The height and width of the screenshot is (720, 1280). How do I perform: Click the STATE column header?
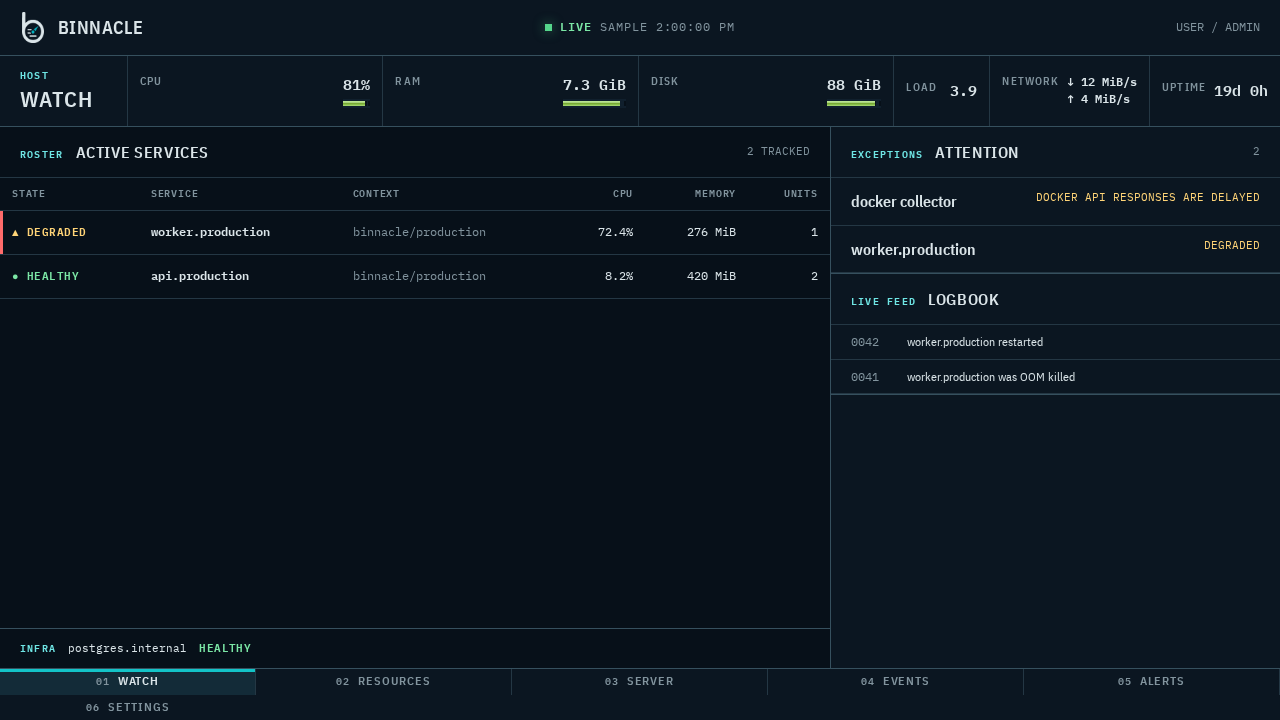[x=29, y=194]
